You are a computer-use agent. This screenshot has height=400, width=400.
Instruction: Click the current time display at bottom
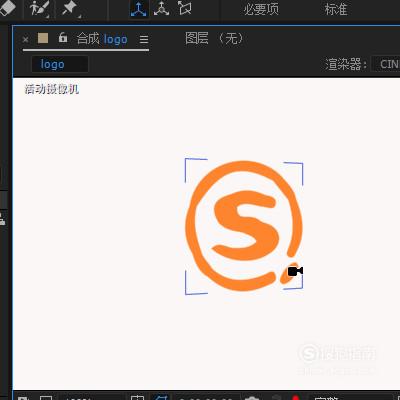[205, 398]
